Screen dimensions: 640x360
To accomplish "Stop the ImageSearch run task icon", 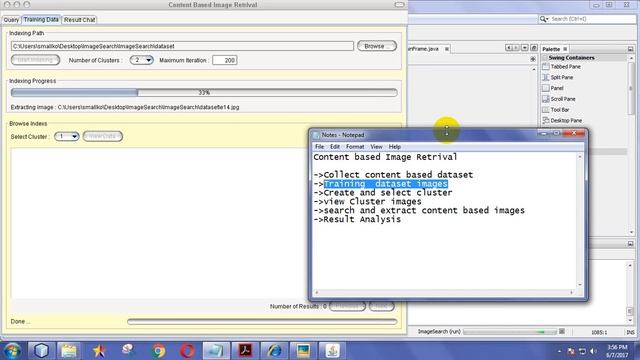I will tap(562, 331).
